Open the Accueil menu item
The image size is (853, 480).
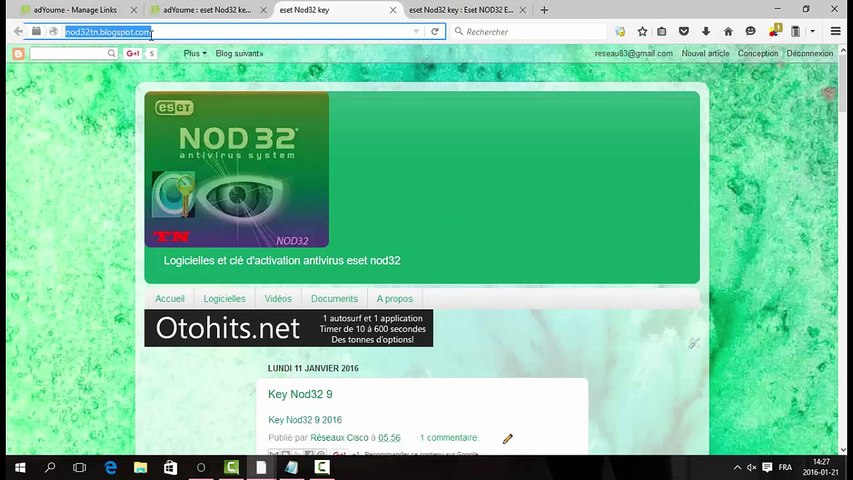170,299
